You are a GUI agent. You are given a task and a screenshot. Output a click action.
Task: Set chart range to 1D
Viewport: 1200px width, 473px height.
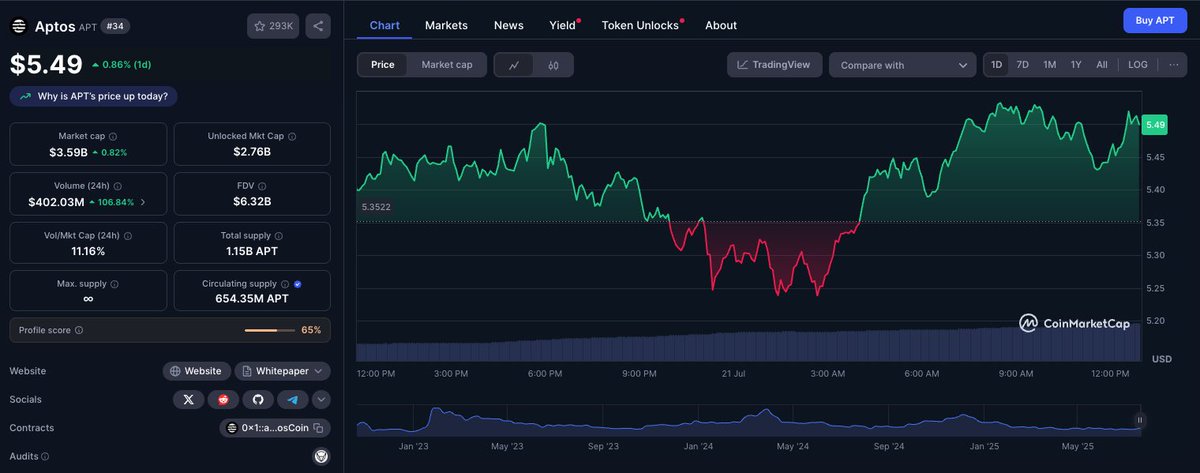(997, 65)
